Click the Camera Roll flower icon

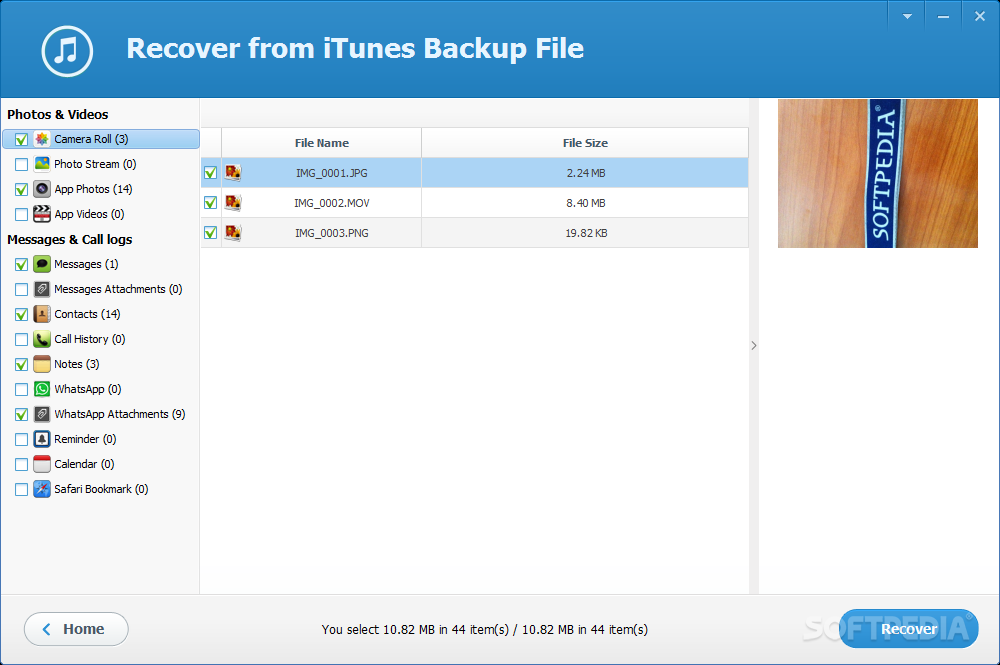tap(41, 139)
